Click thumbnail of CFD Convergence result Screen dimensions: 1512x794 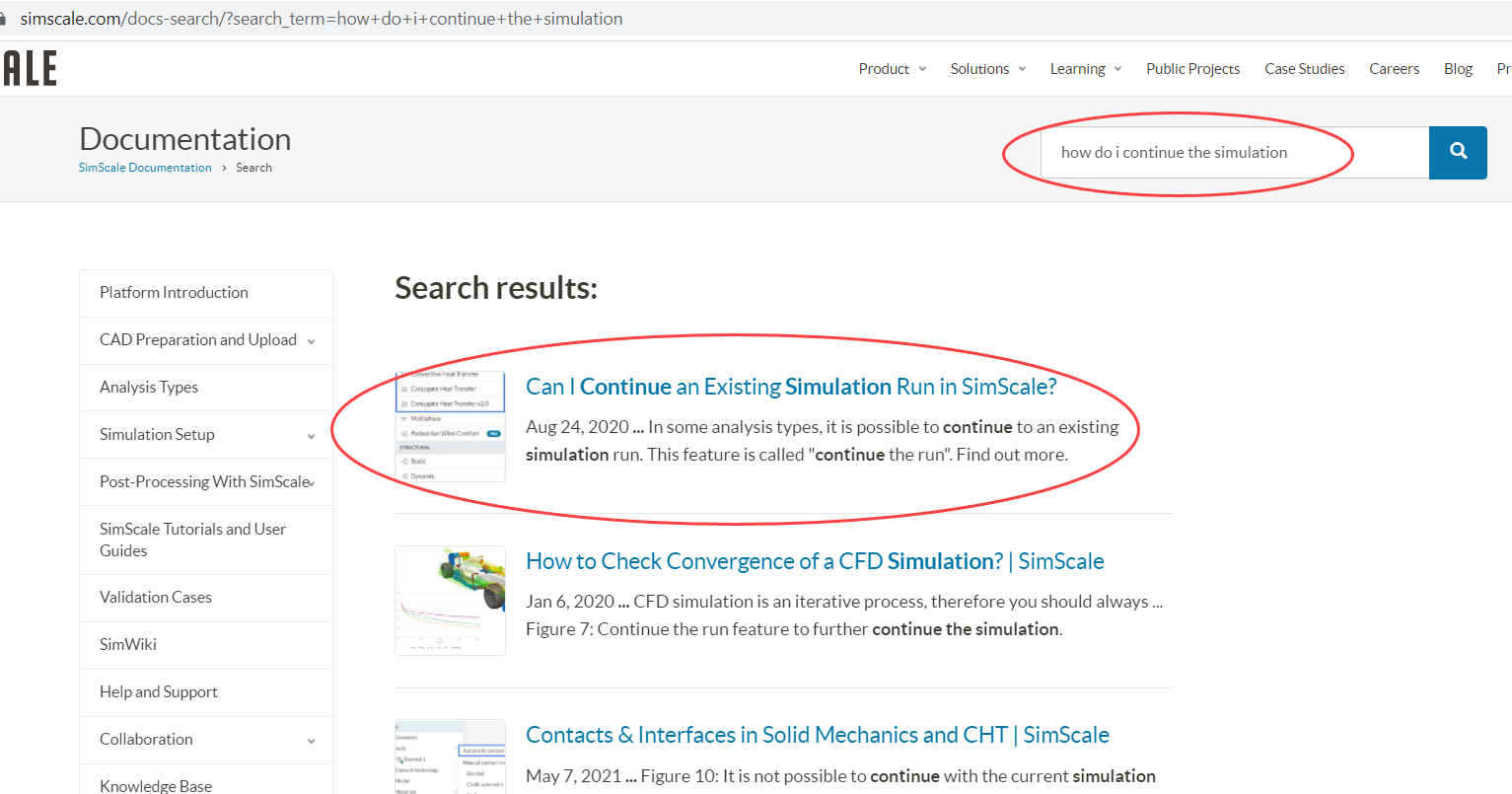(450, 601)
